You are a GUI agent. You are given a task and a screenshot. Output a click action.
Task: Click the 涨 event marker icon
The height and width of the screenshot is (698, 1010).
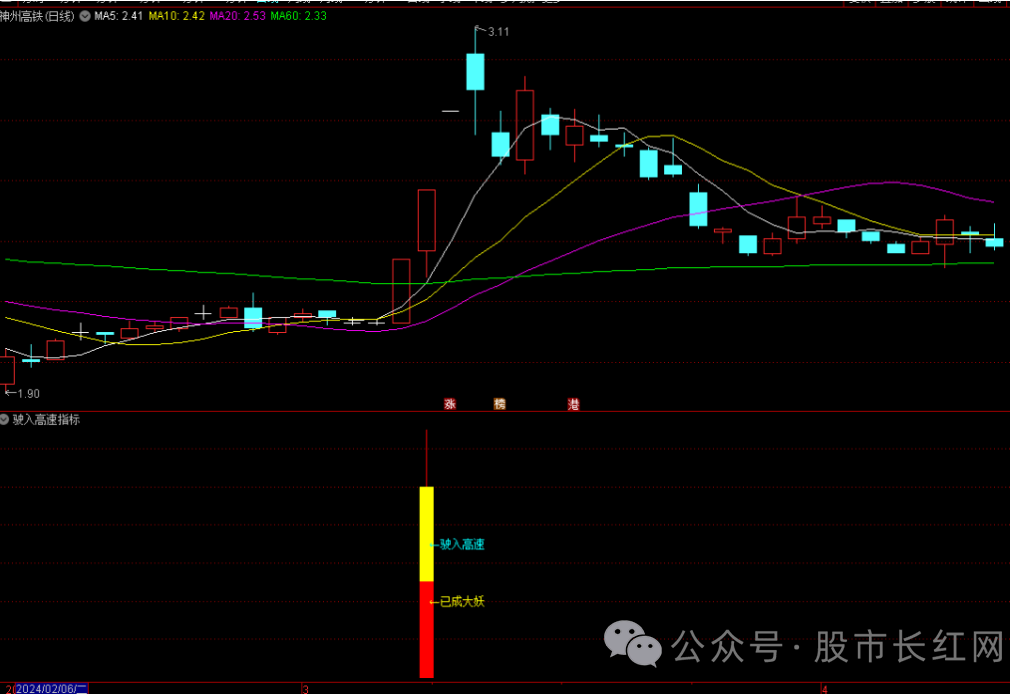(450, 404)
